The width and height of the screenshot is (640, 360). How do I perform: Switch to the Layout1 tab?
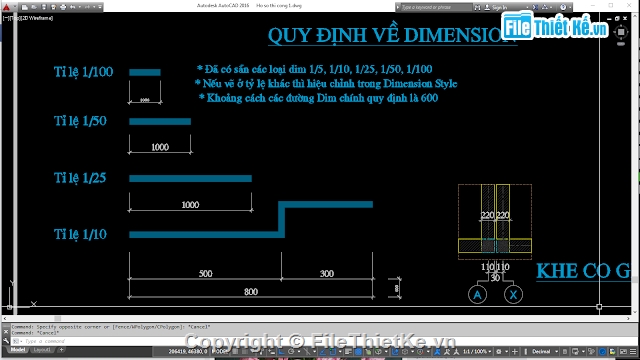[42, 350]
